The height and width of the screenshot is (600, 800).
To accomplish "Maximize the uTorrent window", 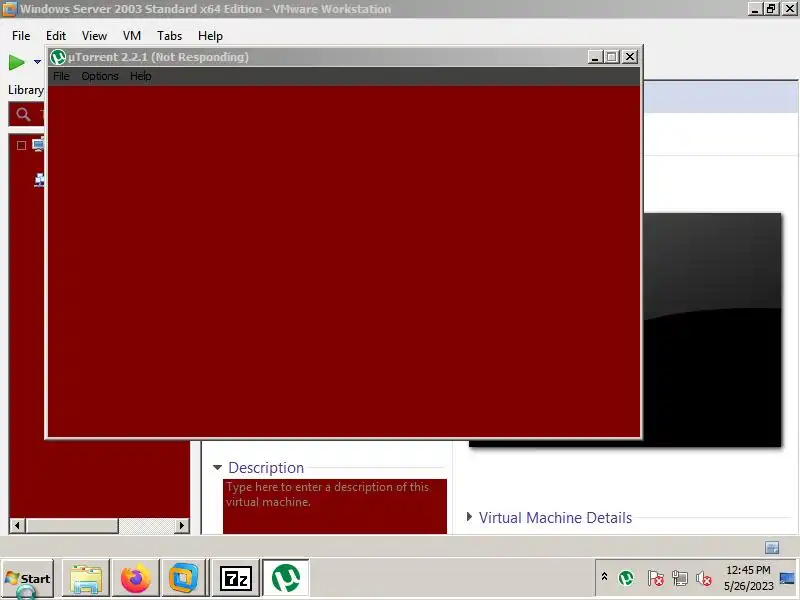I will [x=612, y=57].
